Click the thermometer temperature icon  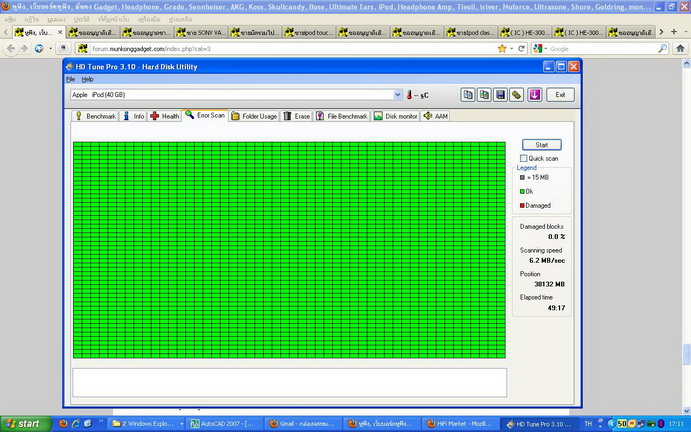409,95
